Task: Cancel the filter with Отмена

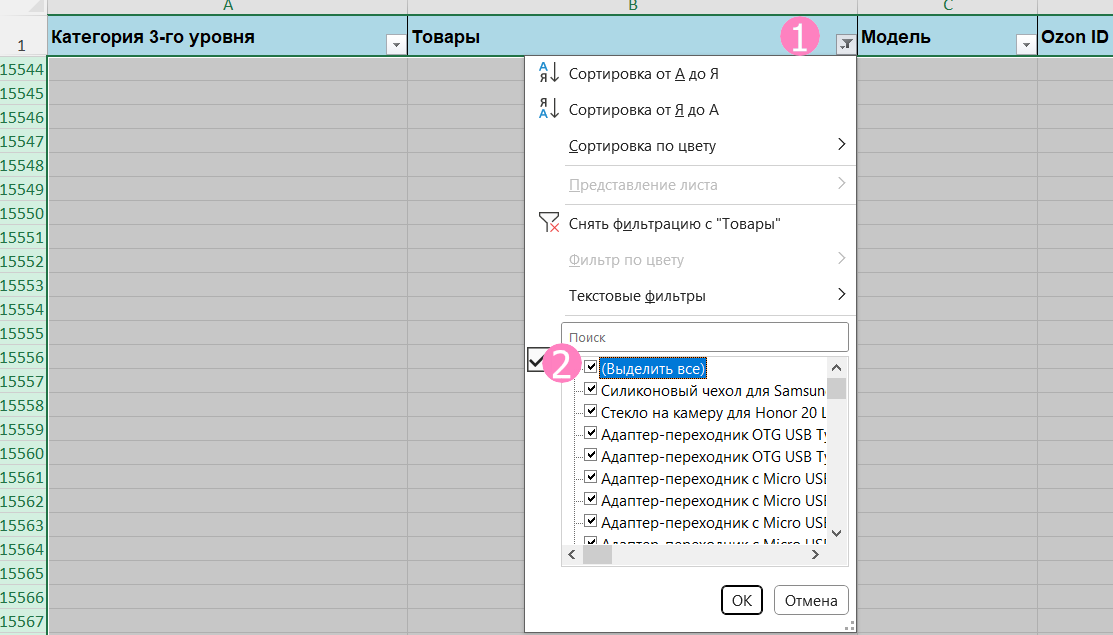Action: pos(811,600)
